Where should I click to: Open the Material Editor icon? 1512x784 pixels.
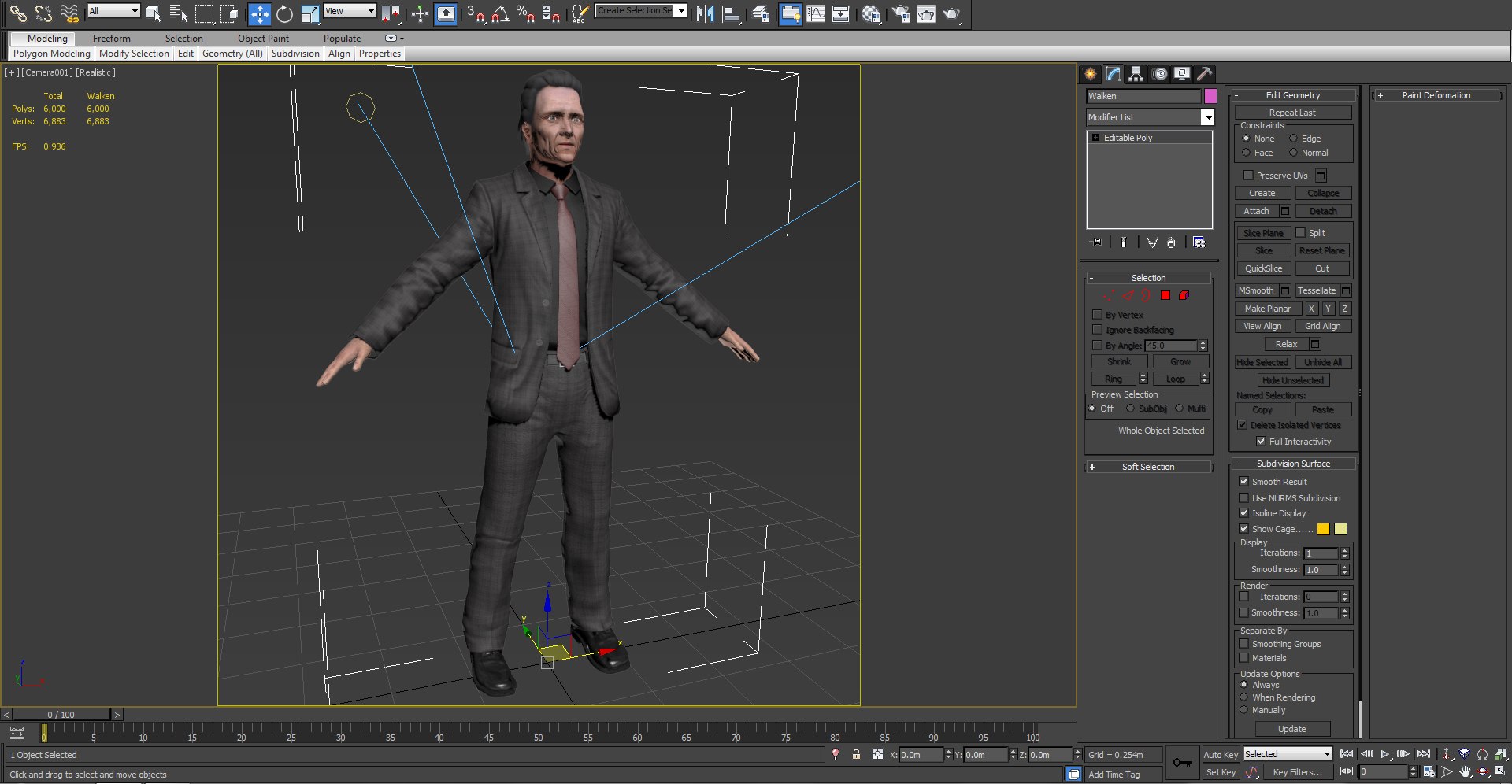870,13
